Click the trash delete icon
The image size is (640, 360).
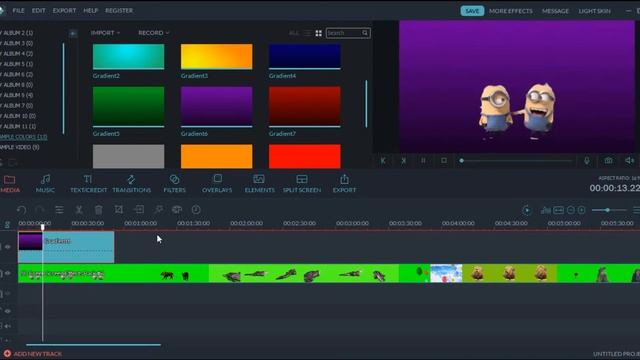pos(98,210)
